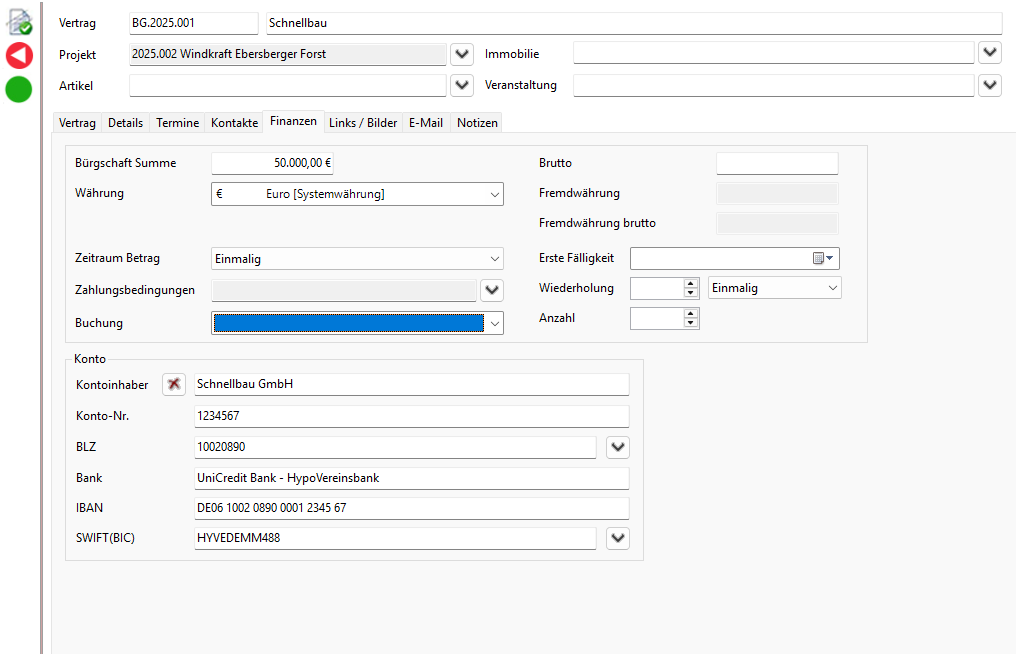Viewport: 1016px width, 654px height.
Task: Click the save document icon with green check
Action: (x=19, y=22)
